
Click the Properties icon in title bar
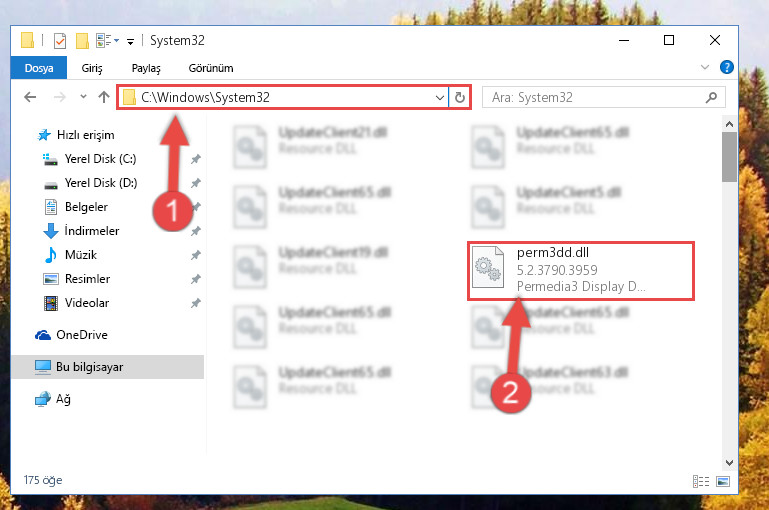click(x=60, y=41)
